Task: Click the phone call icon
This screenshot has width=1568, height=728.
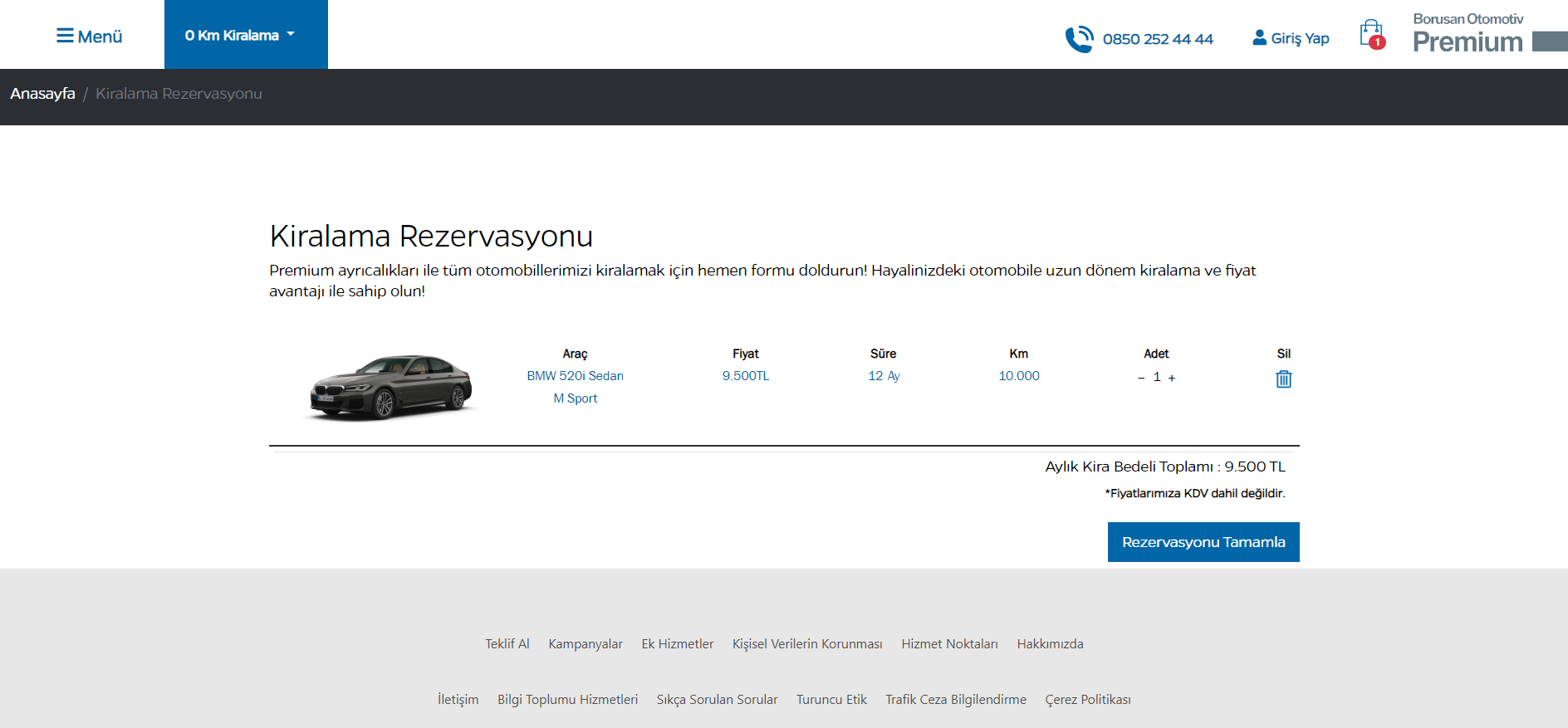Action: pos(1079,38)
